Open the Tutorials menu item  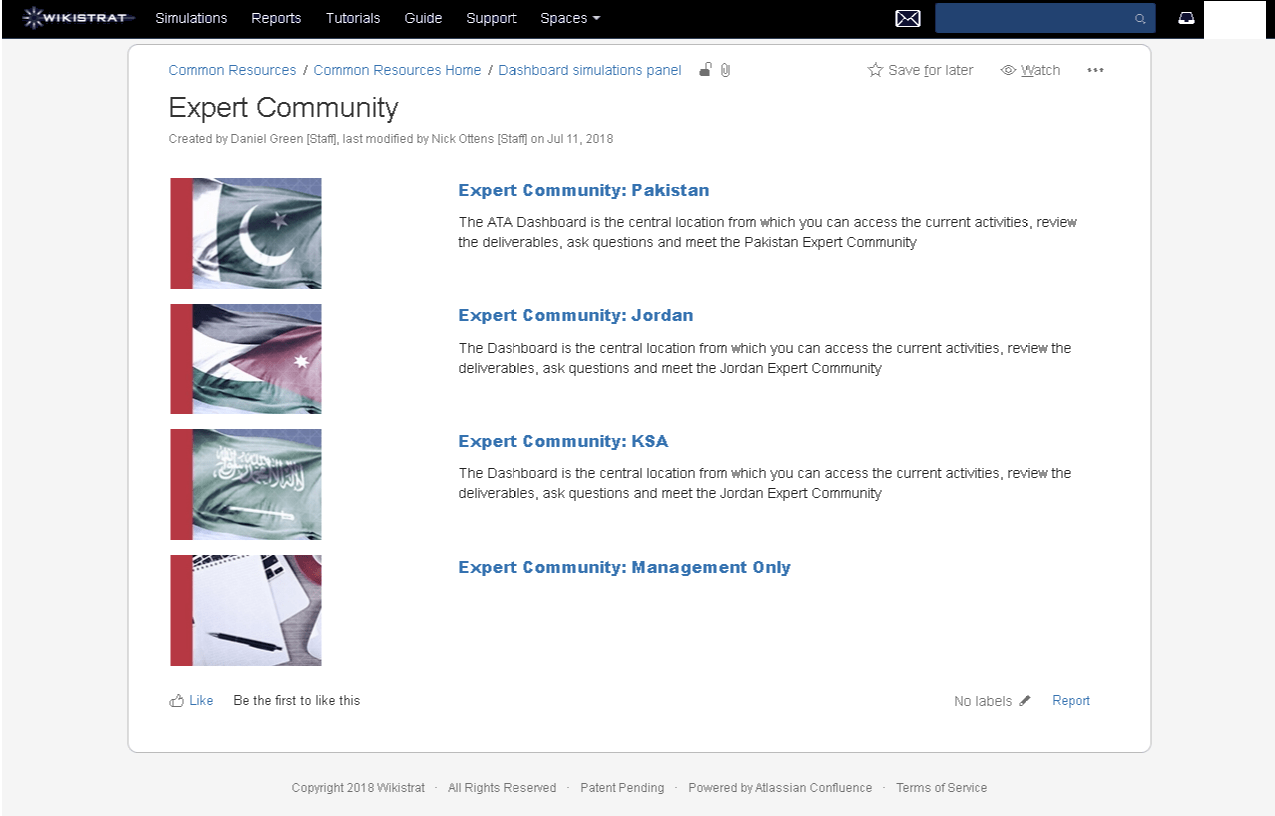pyautogui.click(x=353, y=18)
